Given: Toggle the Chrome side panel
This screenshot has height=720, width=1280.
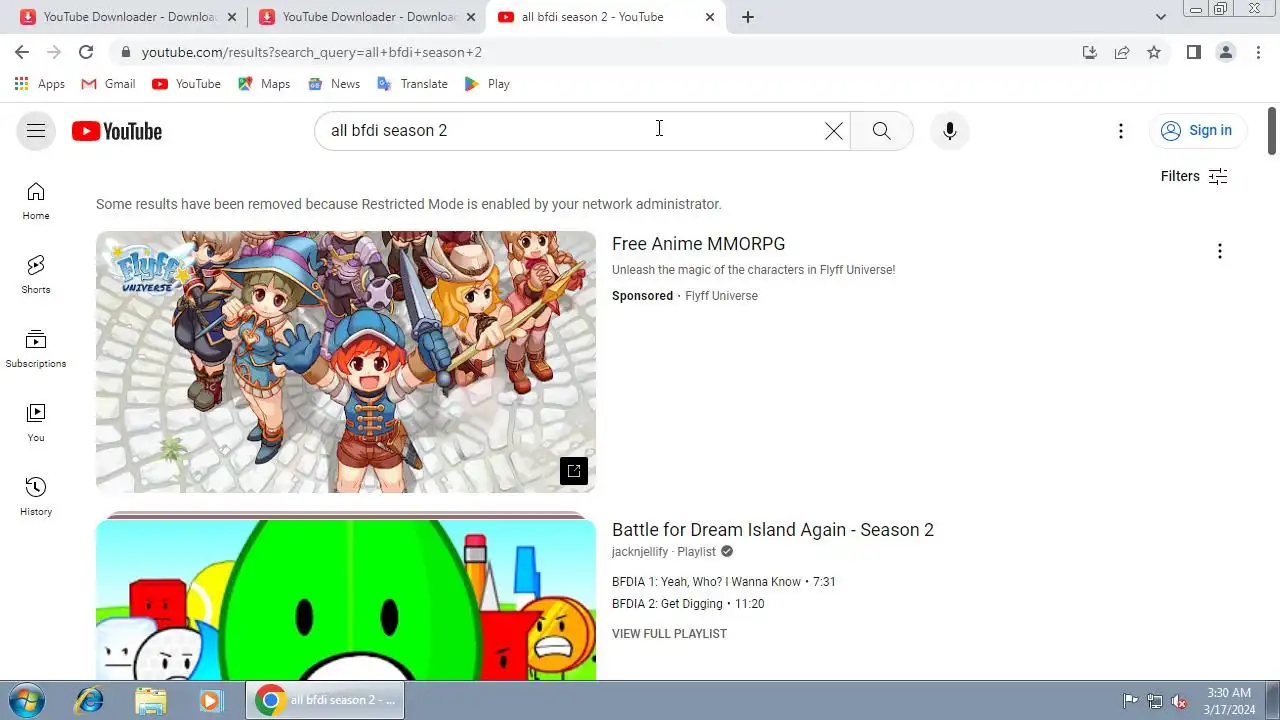Looking at the screenshot, I should [1193, 52].
